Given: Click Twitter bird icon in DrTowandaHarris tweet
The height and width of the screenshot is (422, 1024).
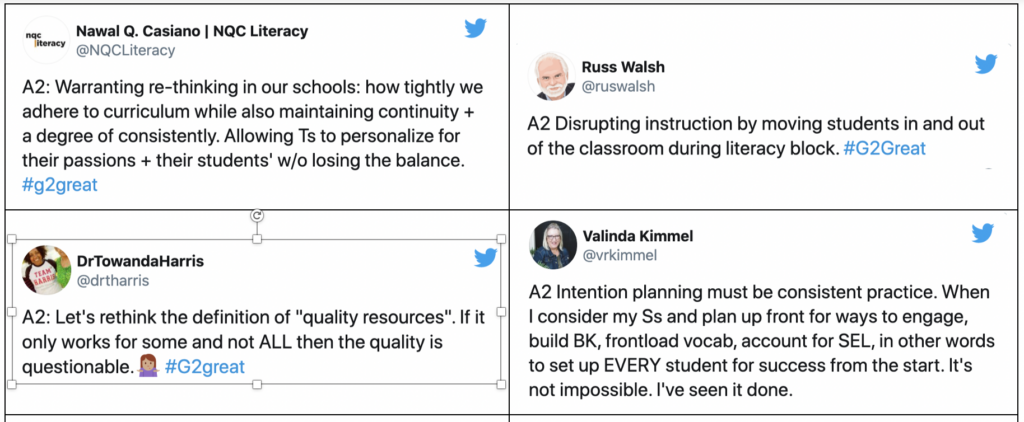Looking at the screenshot, I should [x=486, y=259].
